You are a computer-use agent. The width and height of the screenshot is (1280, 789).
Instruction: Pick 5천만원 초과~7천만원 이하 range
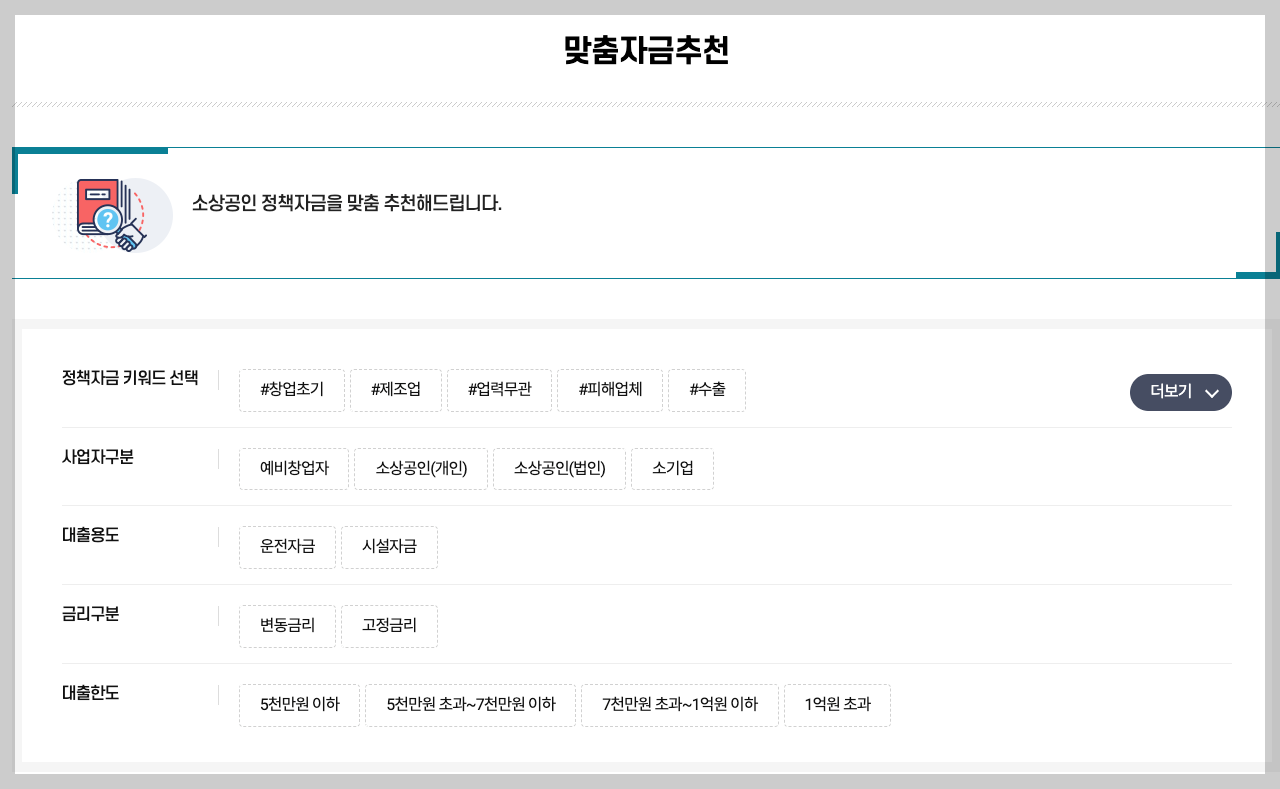(x=470, y=705)
